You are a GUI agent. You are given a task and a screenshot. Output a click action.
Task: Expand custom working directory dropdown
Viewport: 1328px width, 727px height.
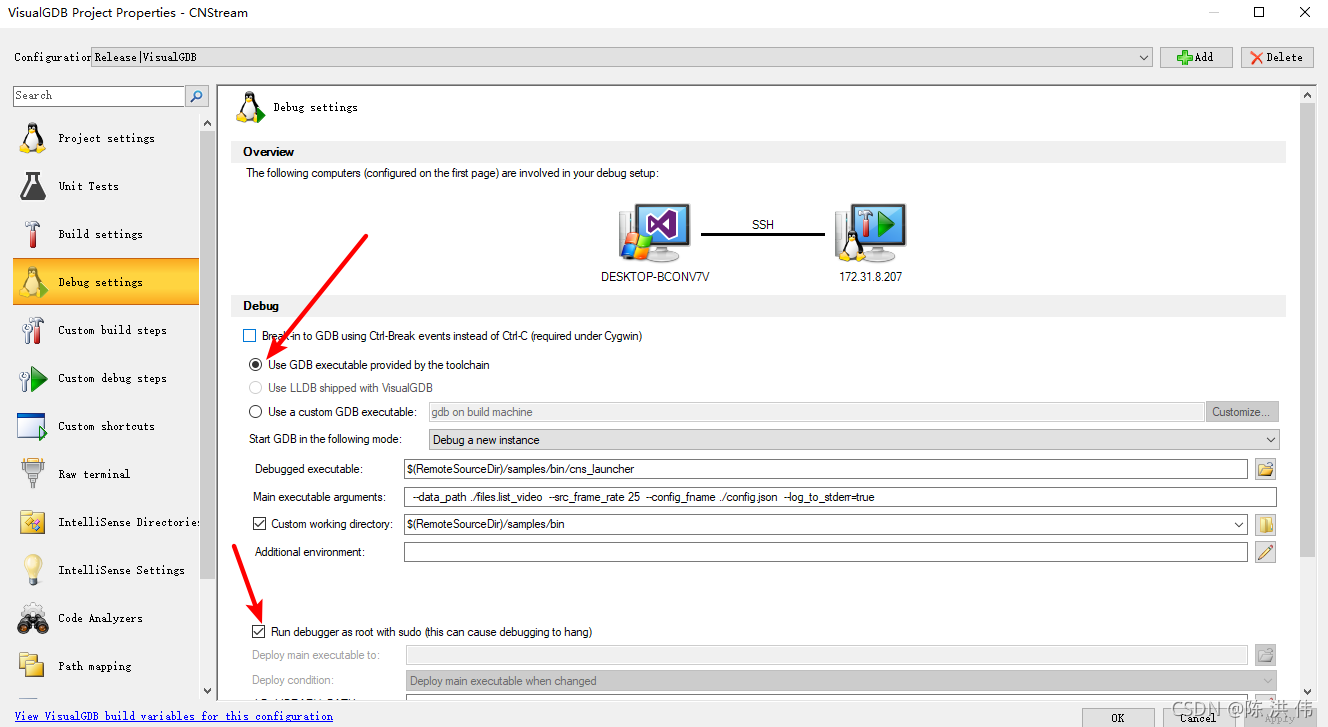click(1240, 524)
